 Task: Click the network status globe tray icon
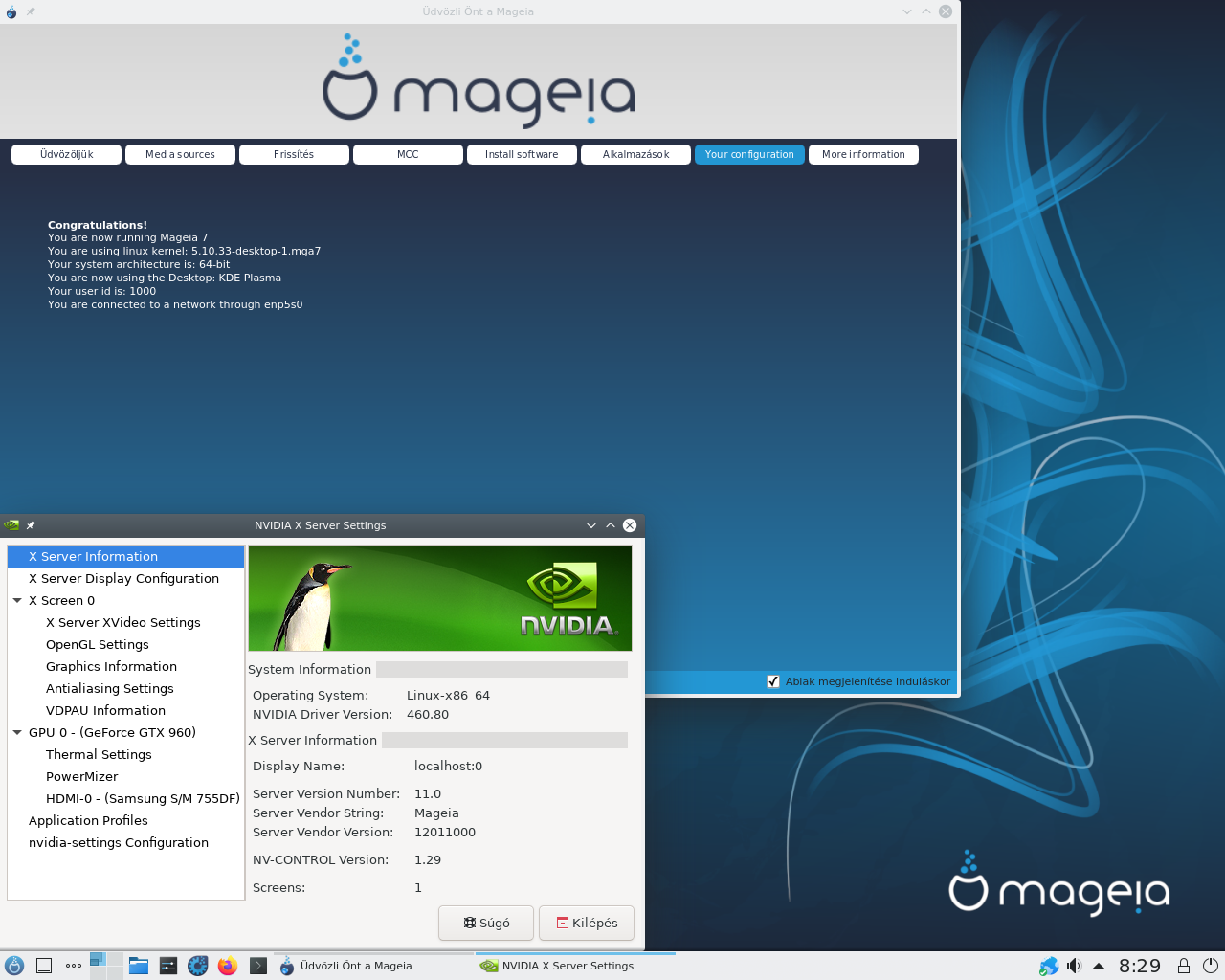pyautogui.click(x=1049, y=966)
